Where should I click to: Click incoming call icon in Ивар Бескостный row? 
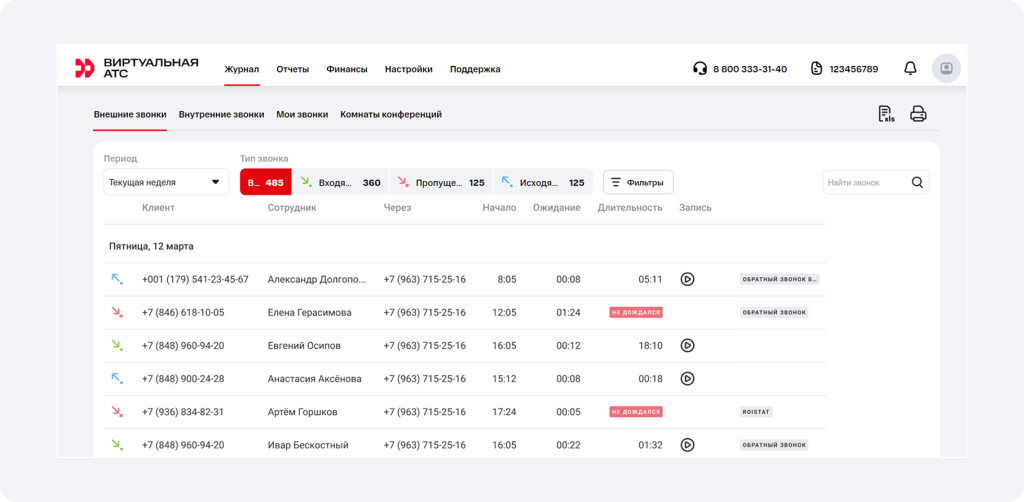(x=117, y=445)
